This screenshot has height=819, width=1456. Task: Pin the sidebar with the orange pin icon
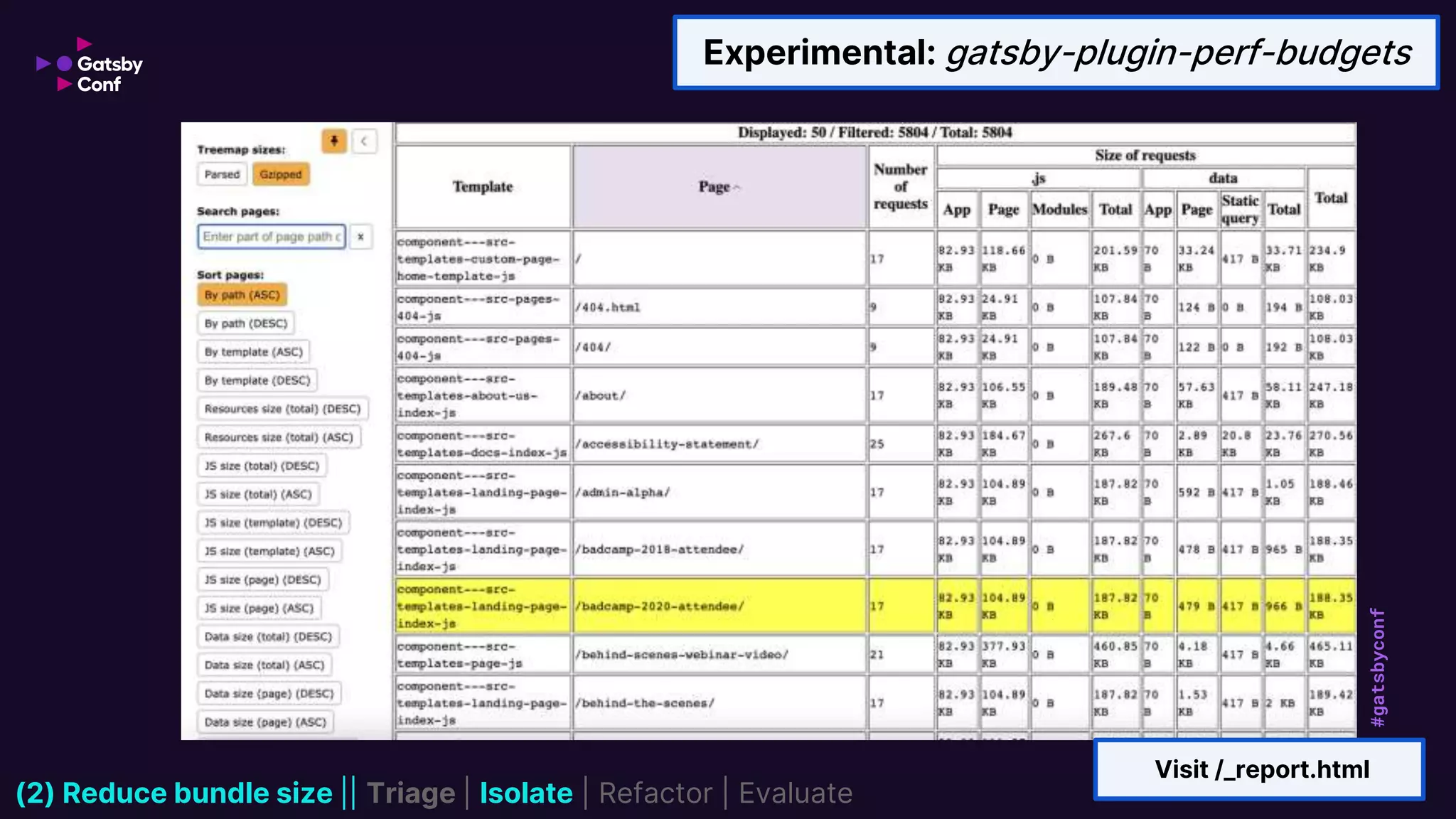coord(333,141)
